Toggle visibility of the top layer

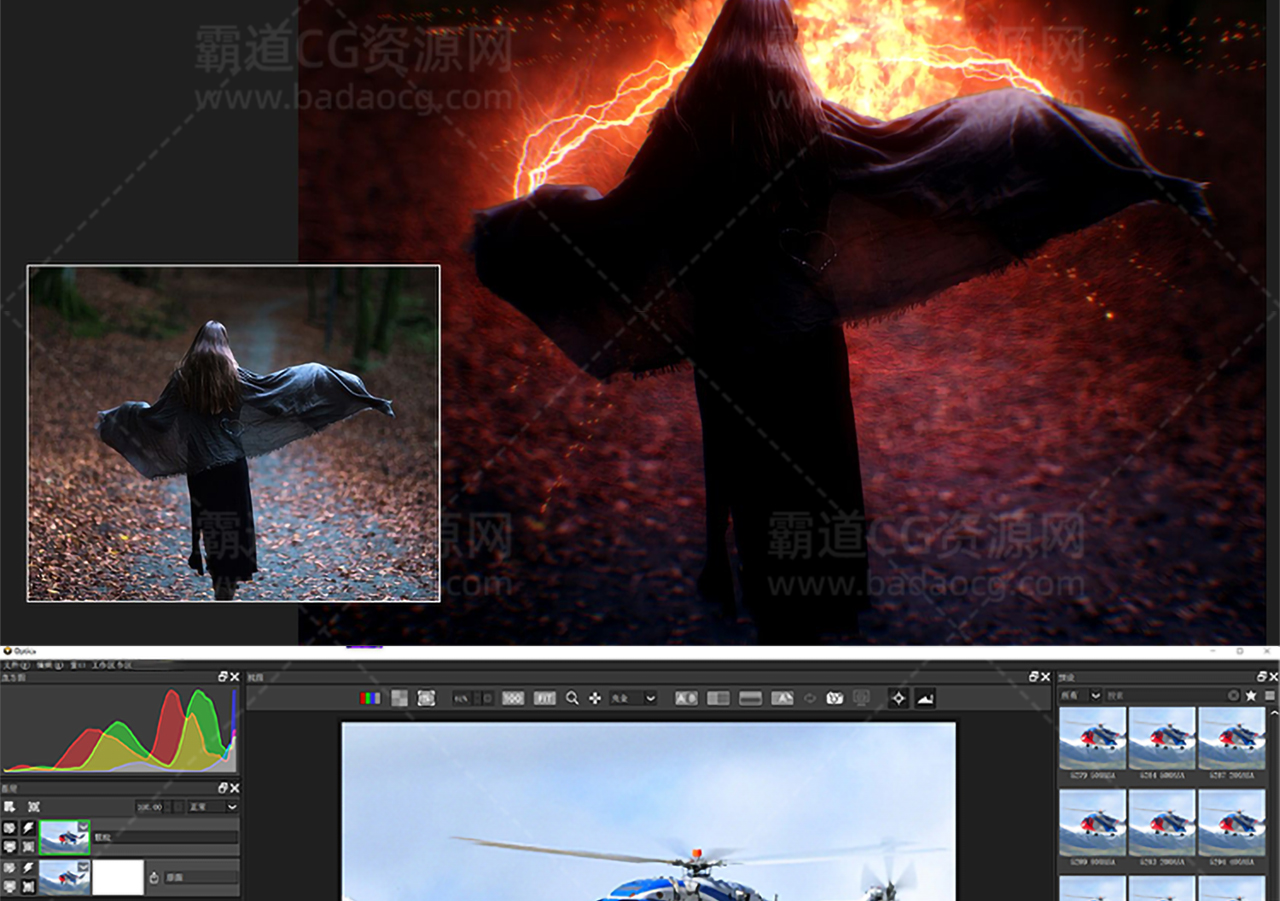pyautogui.click(x=10, y=829)
